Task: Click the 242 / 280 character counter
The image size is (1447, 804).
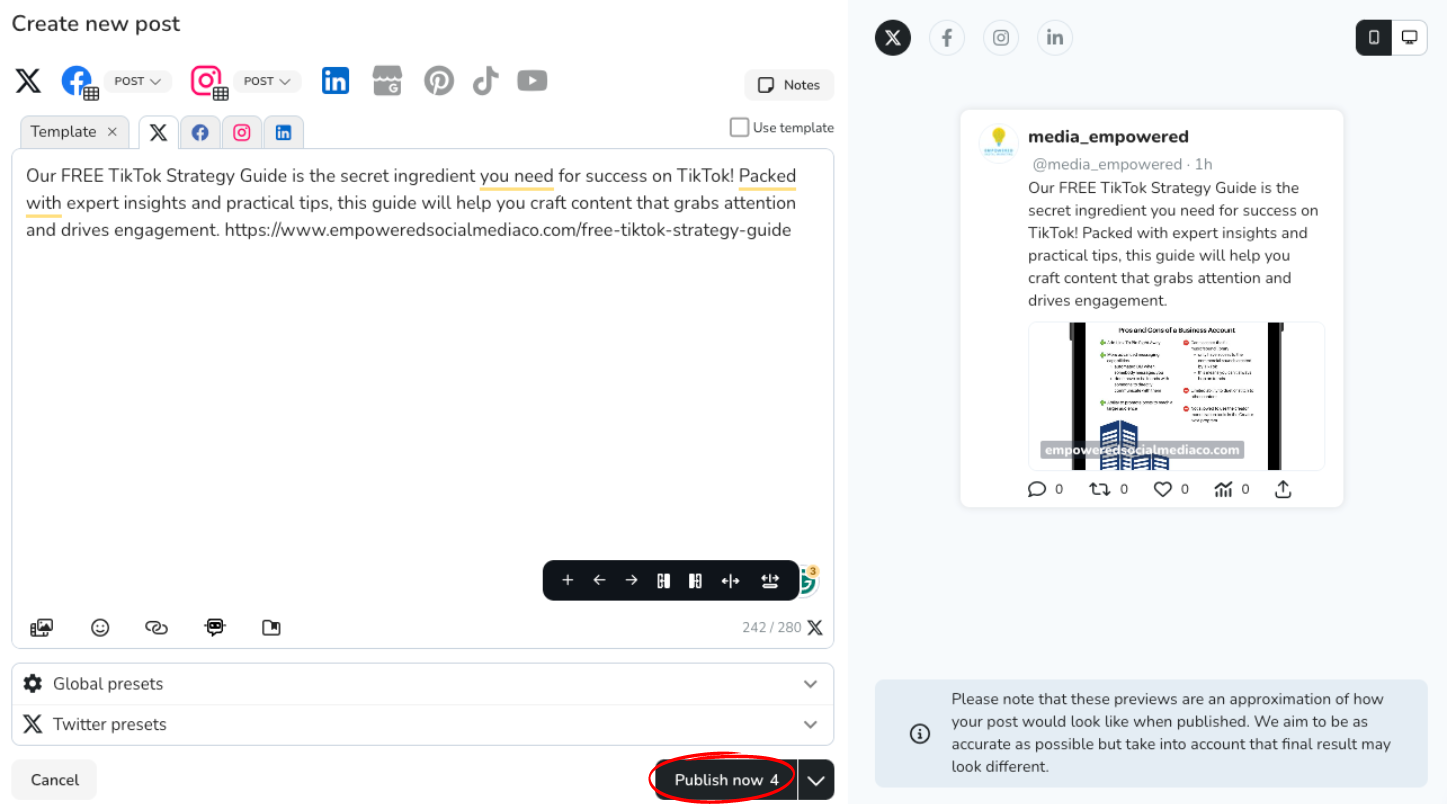Action: 771,628
